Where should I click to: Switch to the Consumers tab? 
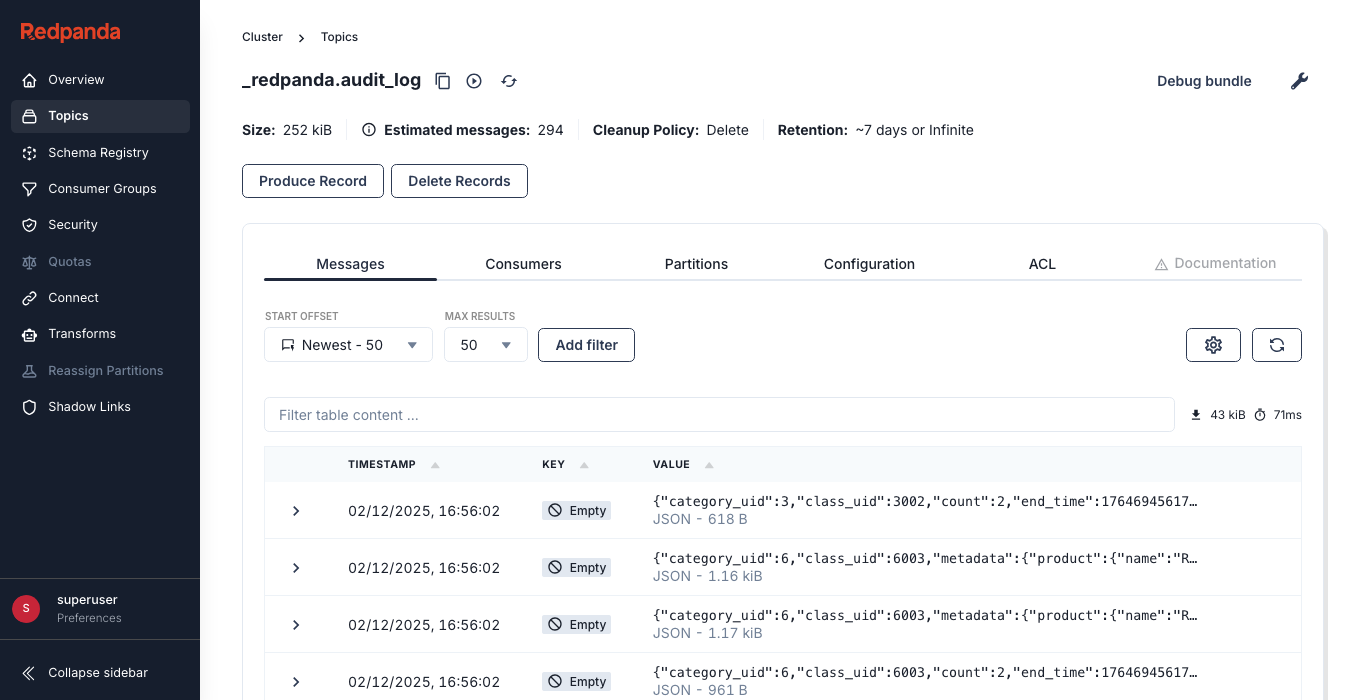tap(523, 263)
